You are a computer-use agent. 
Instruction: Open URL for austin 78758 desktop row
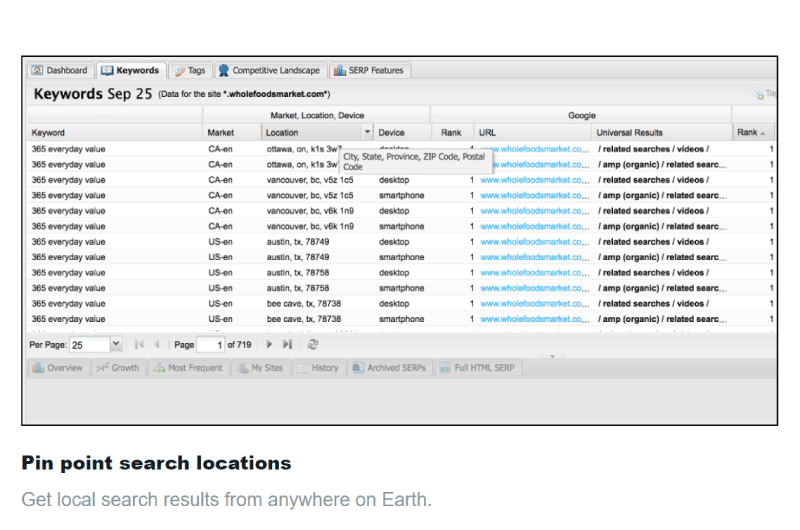point(534,272)
